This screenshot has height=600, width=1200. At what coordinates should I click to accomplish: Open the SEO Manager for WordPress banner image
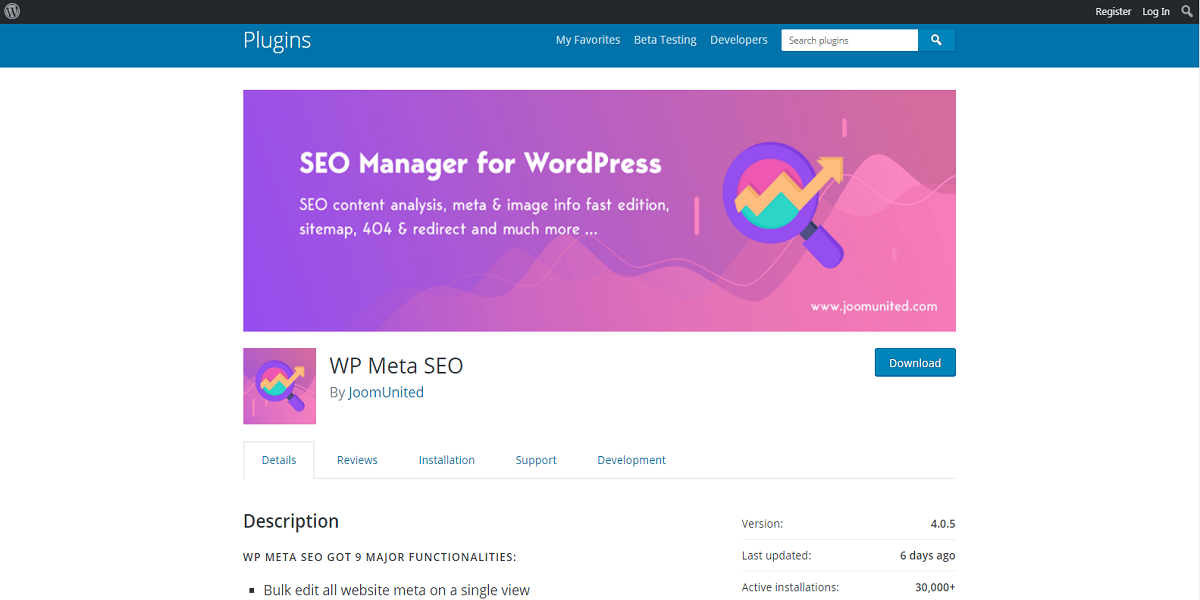[599, 211]
